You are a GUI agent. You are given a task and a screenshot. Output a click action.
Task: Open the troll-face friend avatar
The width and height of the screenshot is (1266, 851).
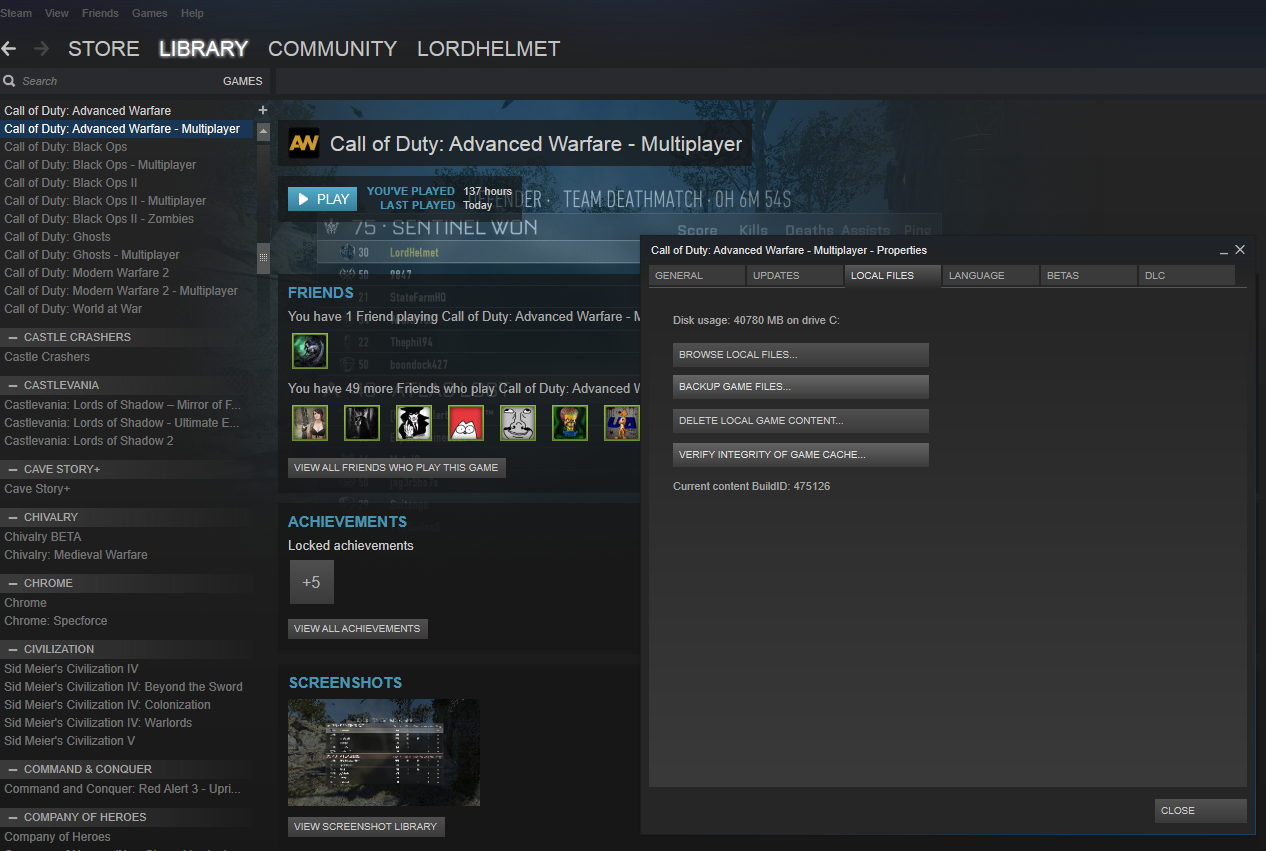pyautogui.click(x=518, y=423)
